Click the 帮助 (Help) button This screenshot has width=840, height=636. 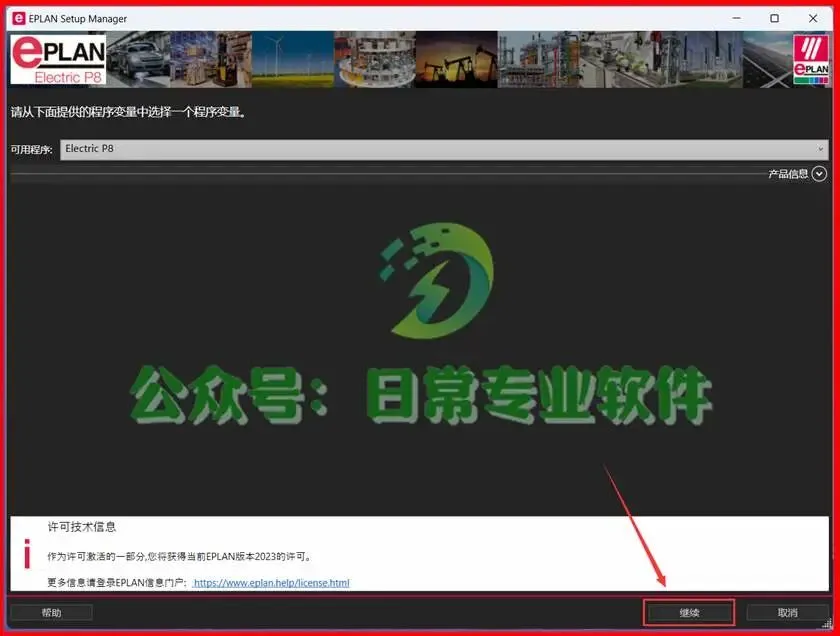[51, 612]
